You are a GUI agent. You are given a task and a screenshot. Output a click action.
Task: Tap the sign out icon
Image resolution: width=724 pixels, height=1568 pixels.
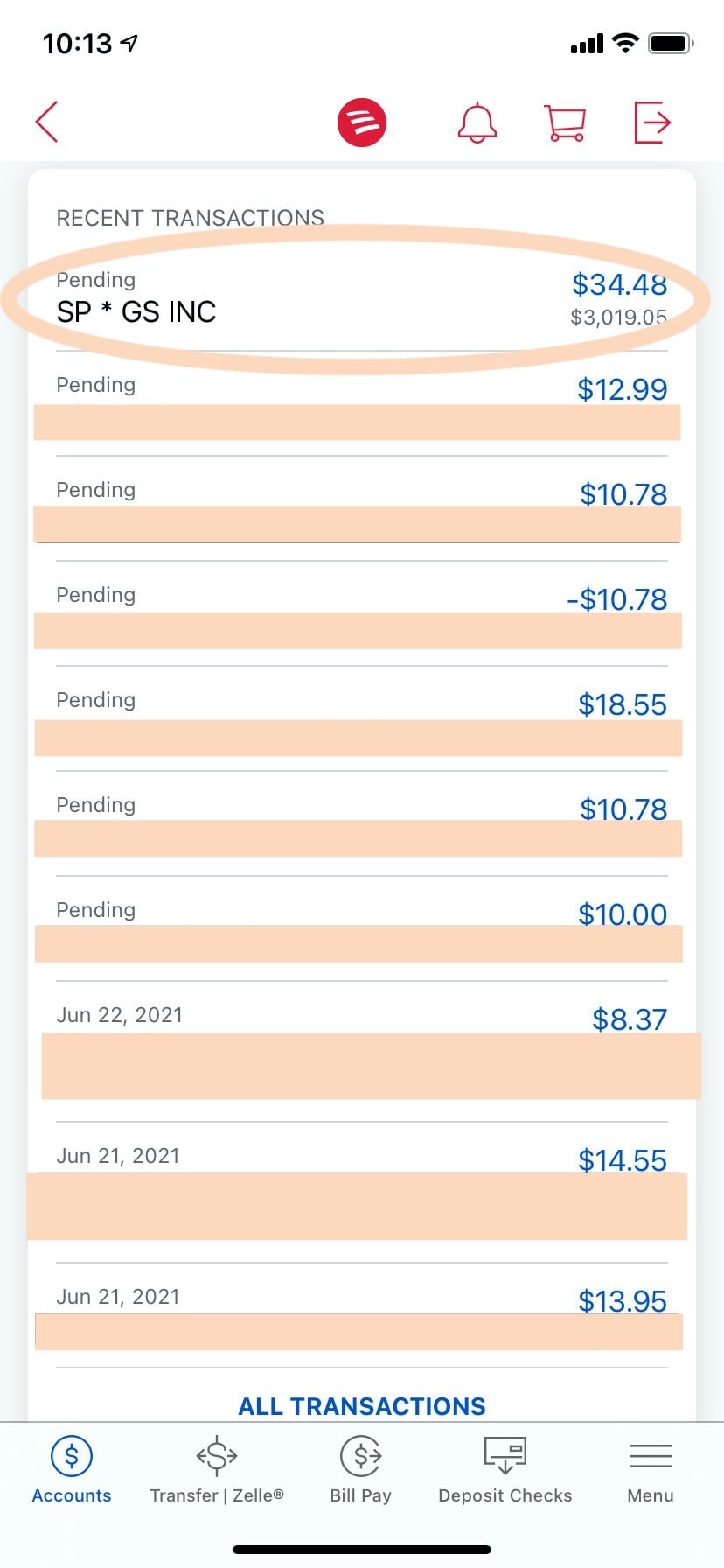(x=652, y=122)
